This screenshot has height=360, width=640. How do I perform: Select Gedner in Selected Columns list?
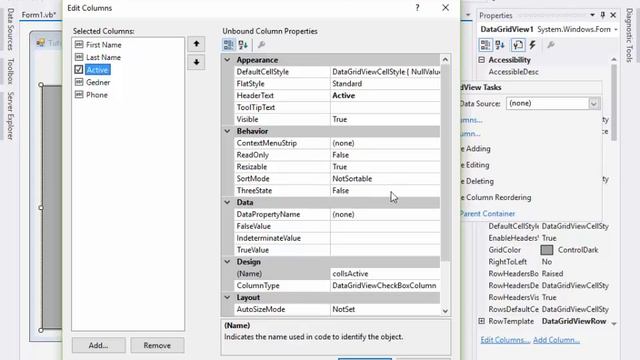[x=98, y=82]
